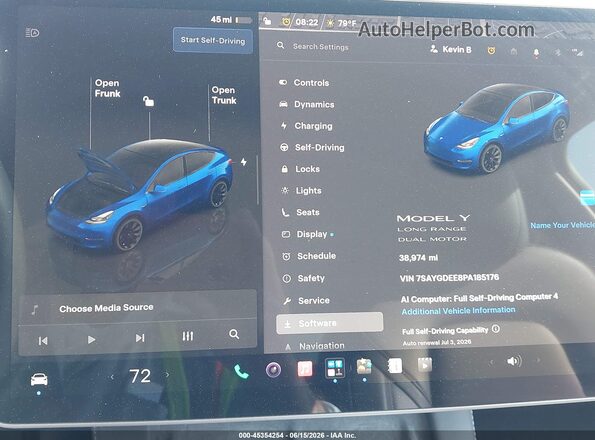
Task: Tap Choose Media Source
Action: click(106, 308)
